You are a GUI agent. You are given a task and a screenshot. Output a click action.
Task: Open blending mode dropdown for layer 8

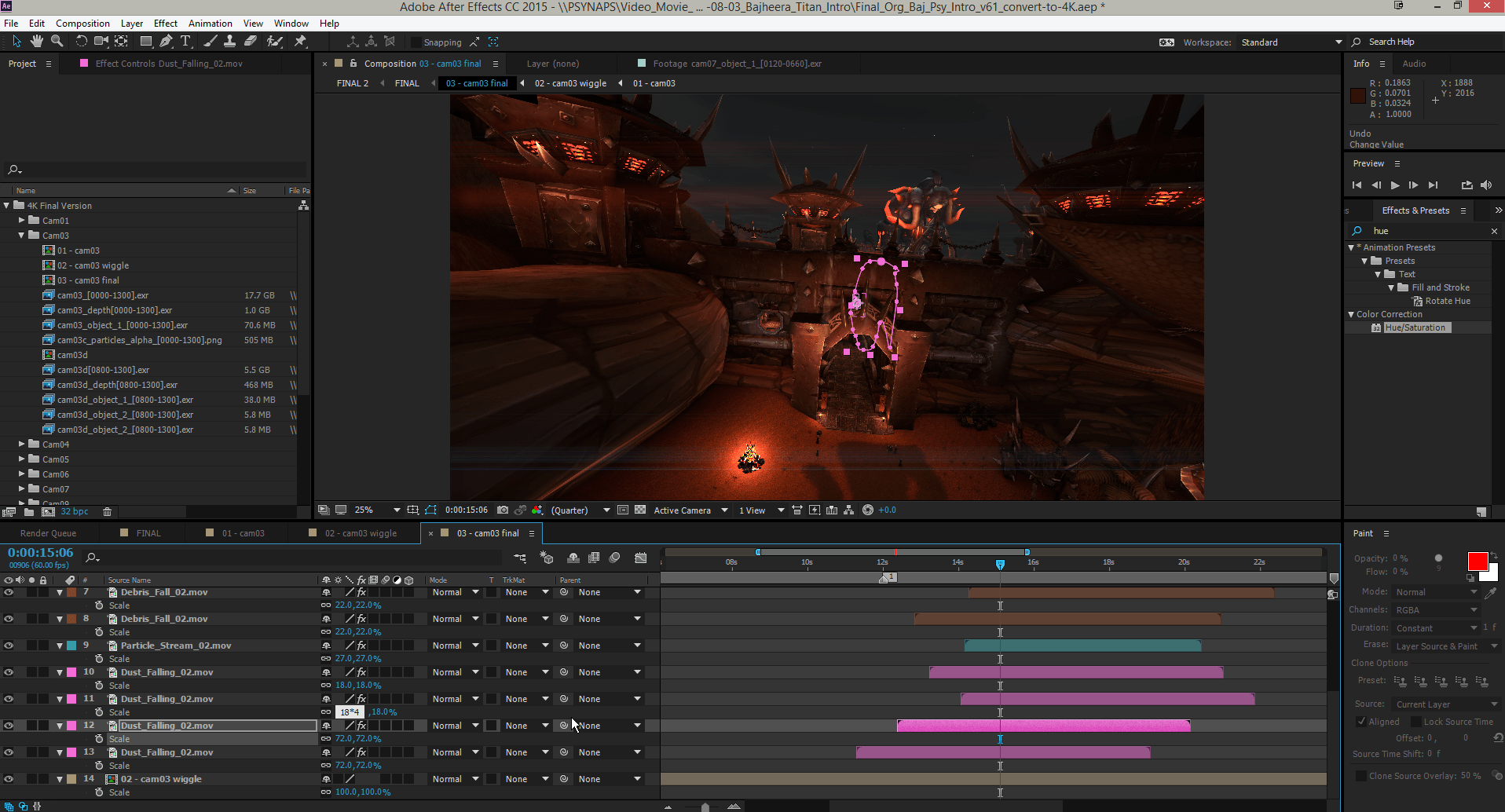[456, 619]
